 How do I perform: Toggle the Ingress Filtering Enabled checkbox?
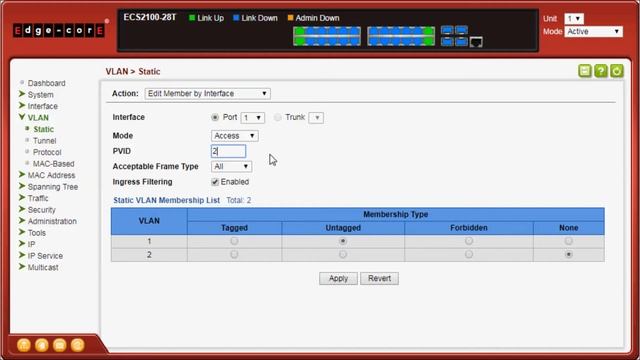215,182
